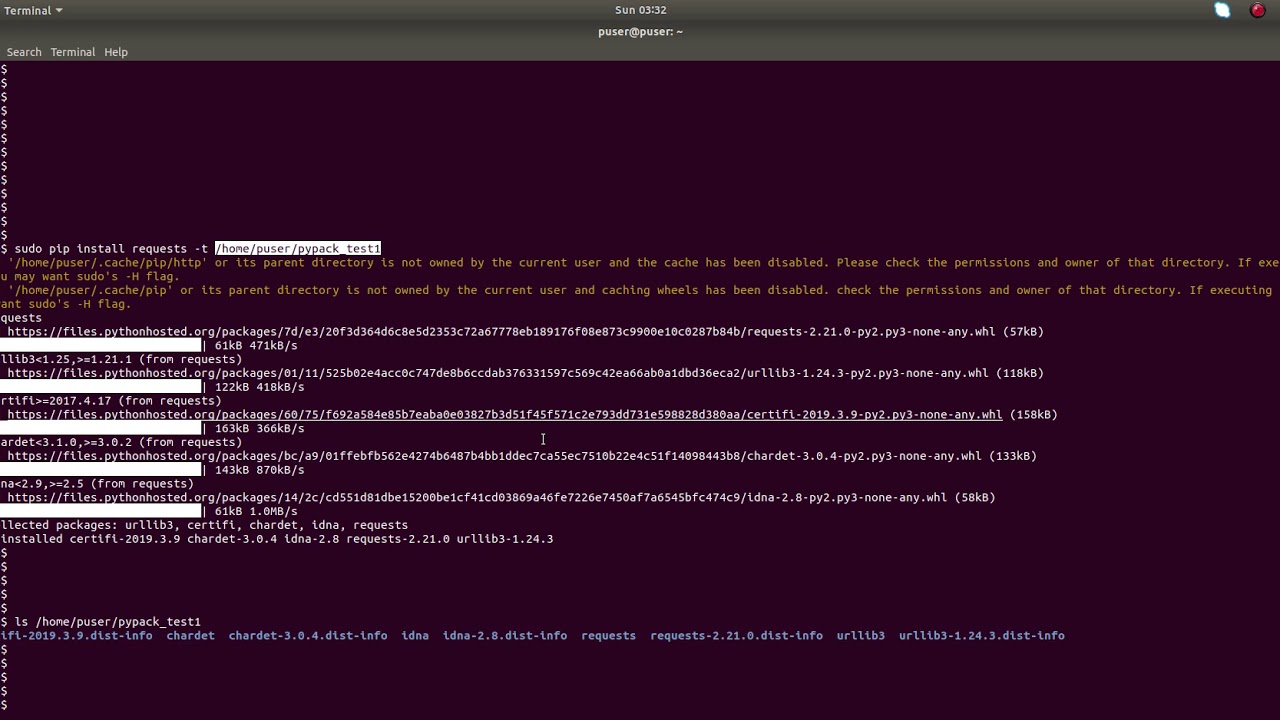This screenshot has width=1280, height=720.
Task: Click the 'idna-2.8.dist-info' directory name
Action: click(505, 636)
